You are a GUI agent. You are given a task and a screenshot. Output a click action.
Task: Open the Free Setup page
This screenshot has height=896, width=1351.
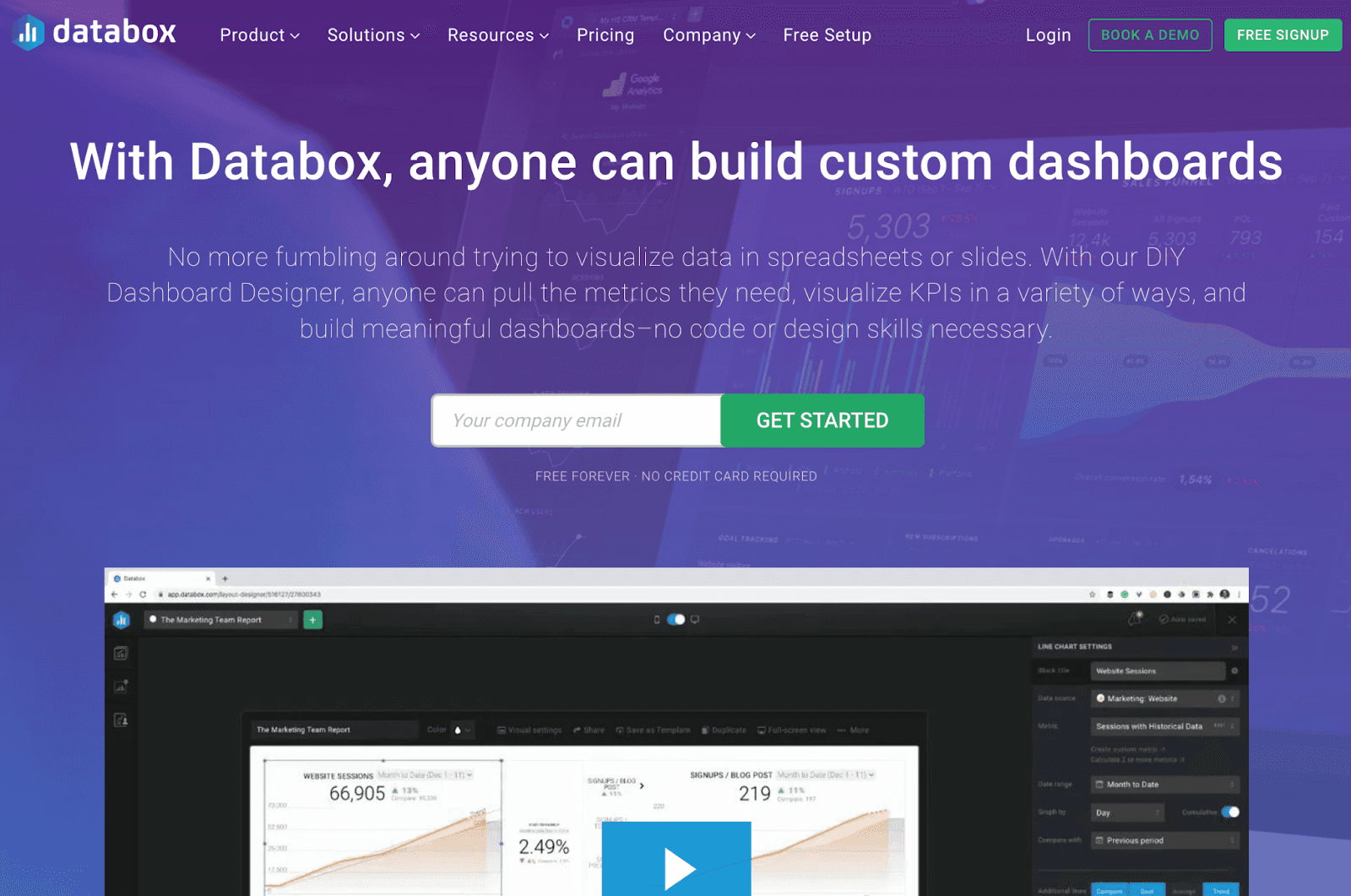pyautogui.click(x=827, y=35)
